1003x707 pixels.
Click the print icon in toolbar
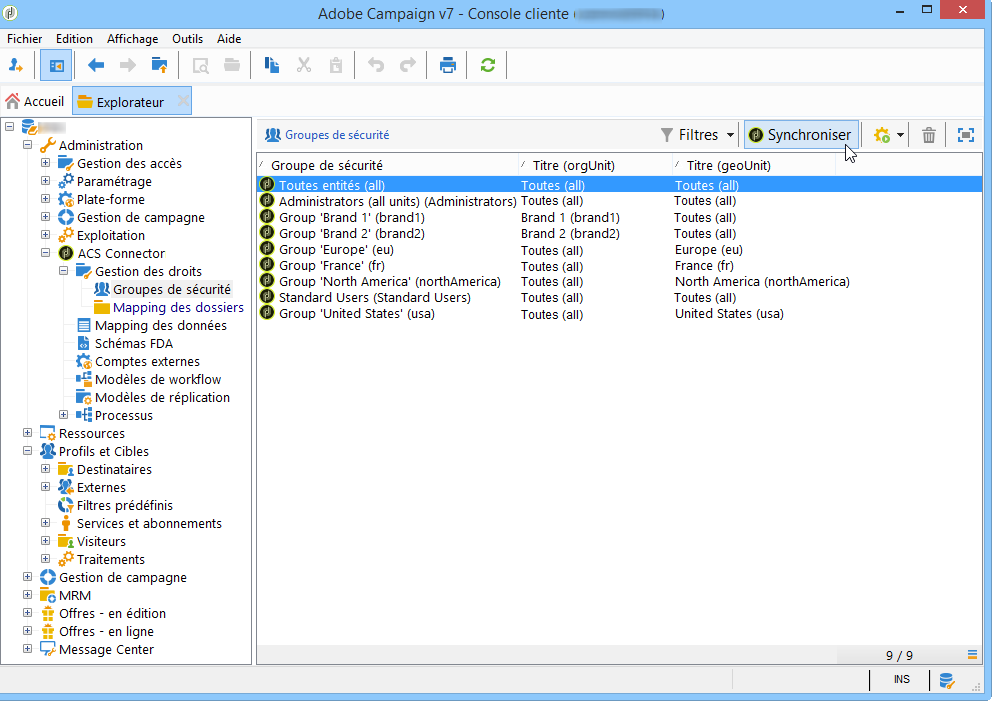tap(447, 66)
